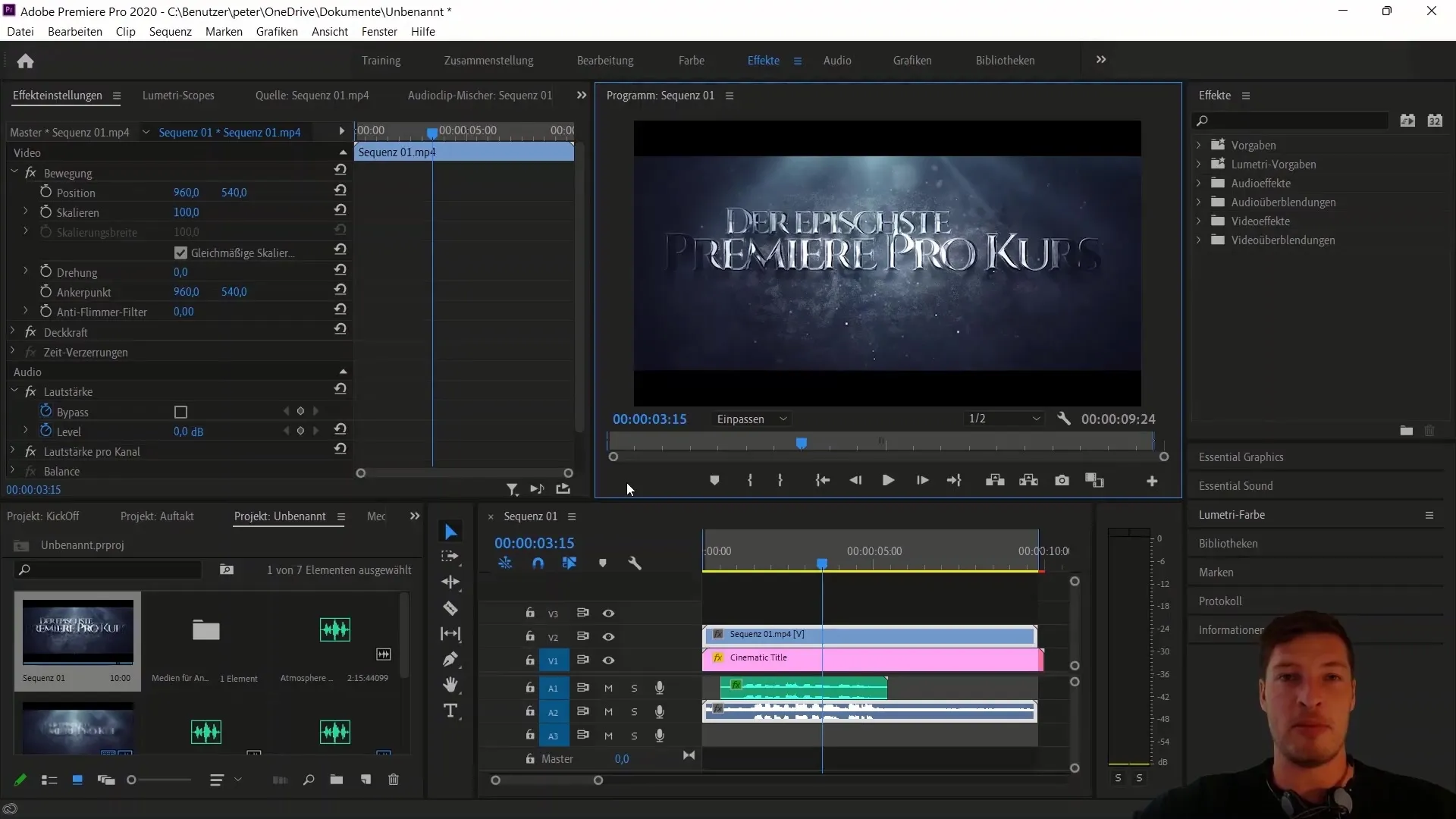
Task: Toggle Bypass checkbox under Lautstärke
Action: click(x=180, y=412)
